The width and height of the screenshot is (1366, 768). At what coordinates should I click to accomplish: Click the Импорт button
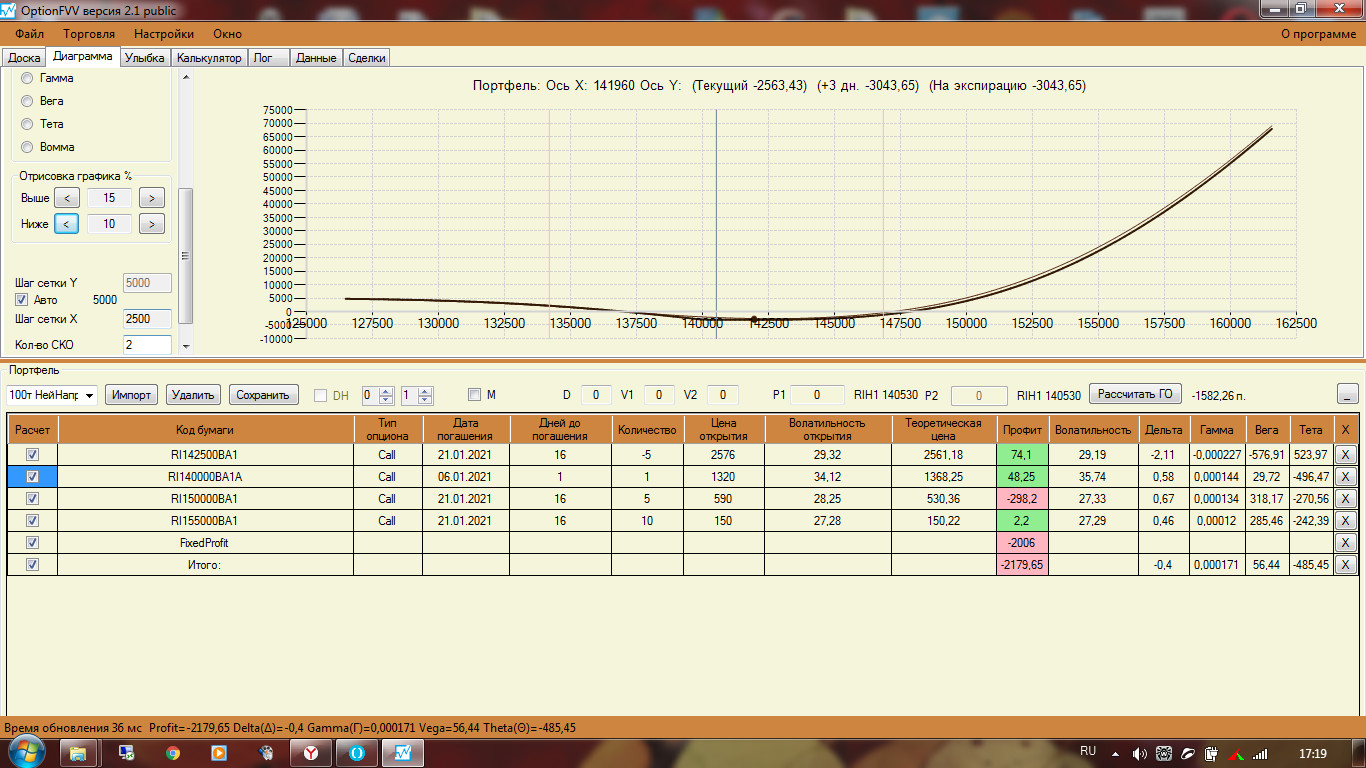click(x=132, y=395)
